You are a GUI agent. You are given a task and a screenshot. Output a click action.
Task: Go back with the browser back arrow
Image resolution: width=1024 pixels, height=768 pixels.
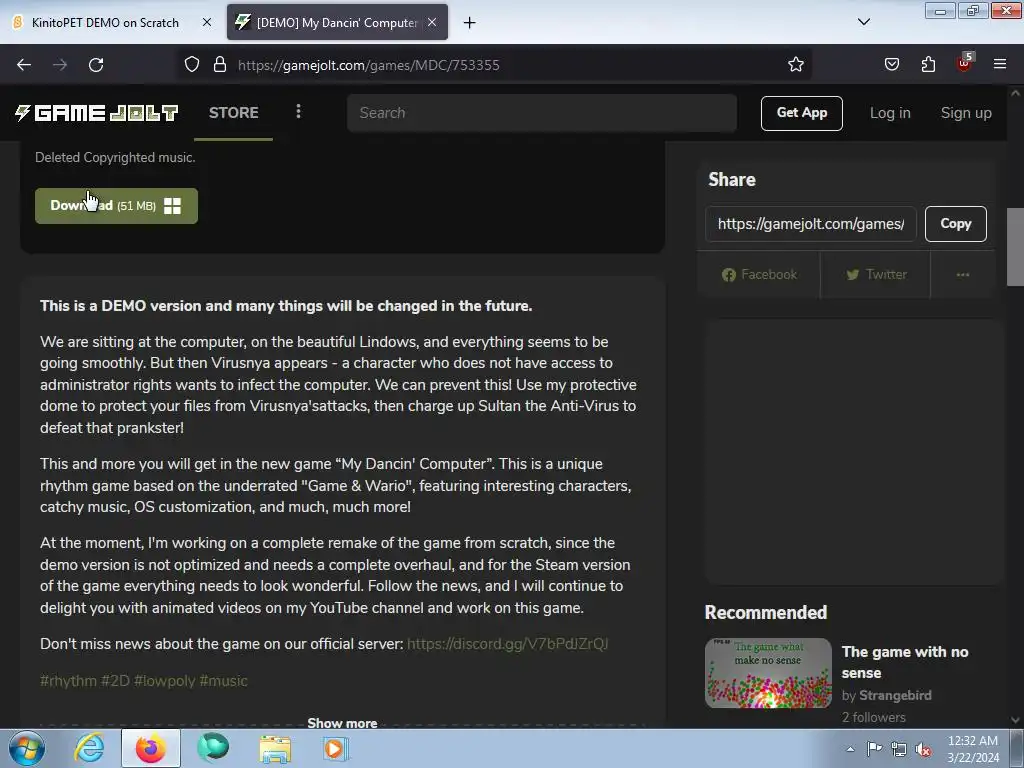24,65
